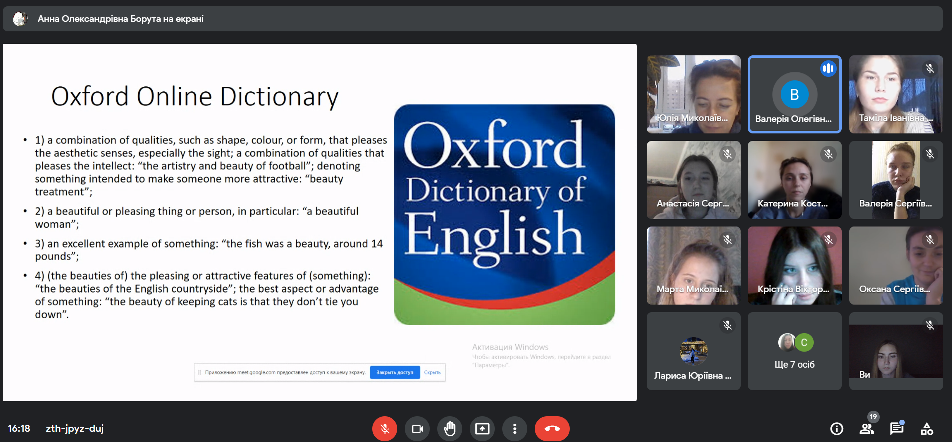Screen dimensions: 952x442
Task: Click the presenter avatar in top bar
Action: pyautogui.click(x=20, y=18)
